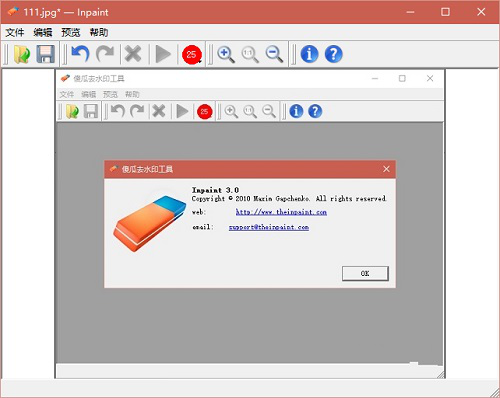Click the 1:1 actual size zoom magnifier
This screenshot has height=398, width=500.
[x=250, y=54]
